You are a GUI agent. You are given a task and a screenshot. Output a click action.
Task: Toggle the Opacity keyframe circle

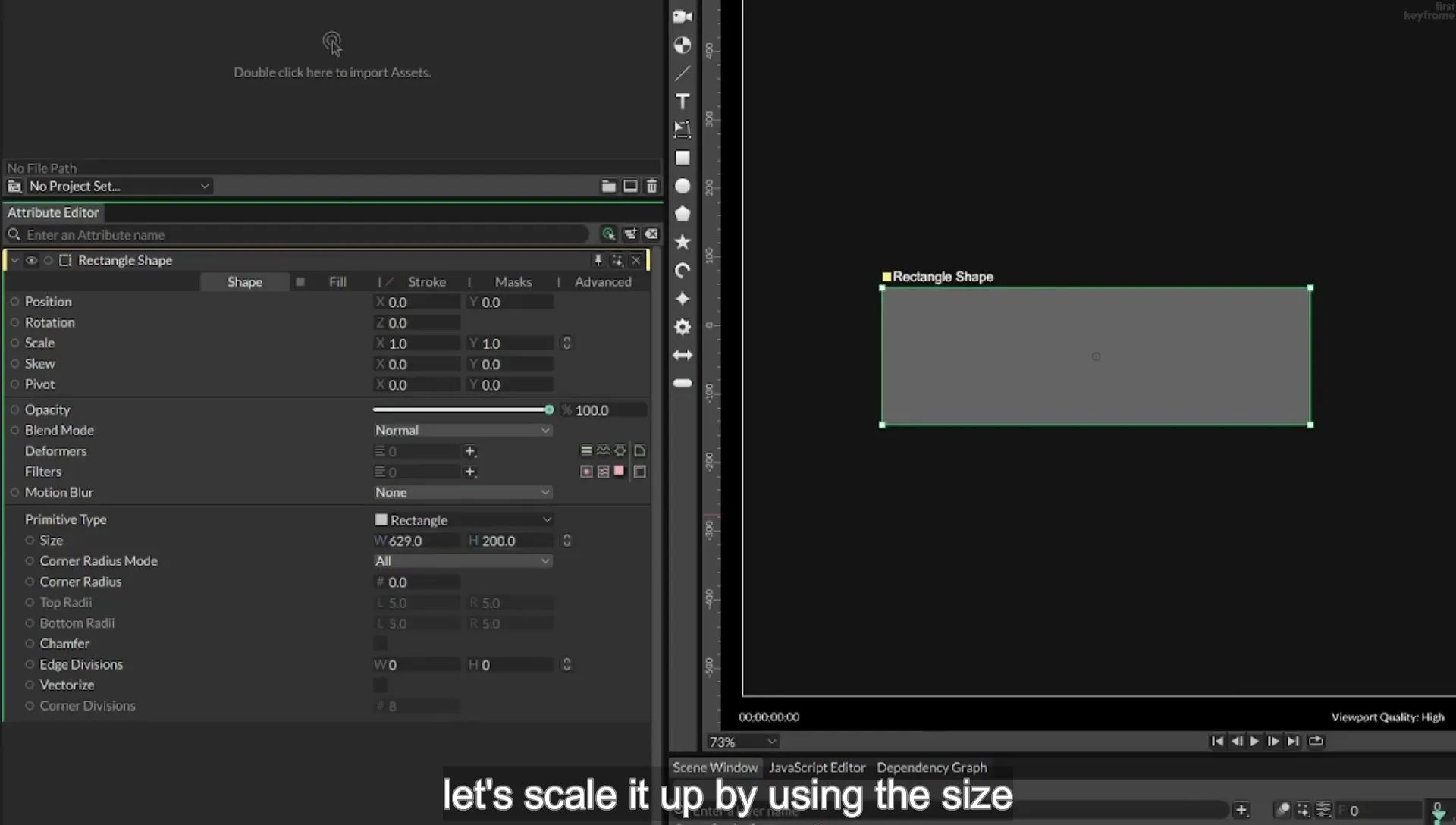(14, 409)
